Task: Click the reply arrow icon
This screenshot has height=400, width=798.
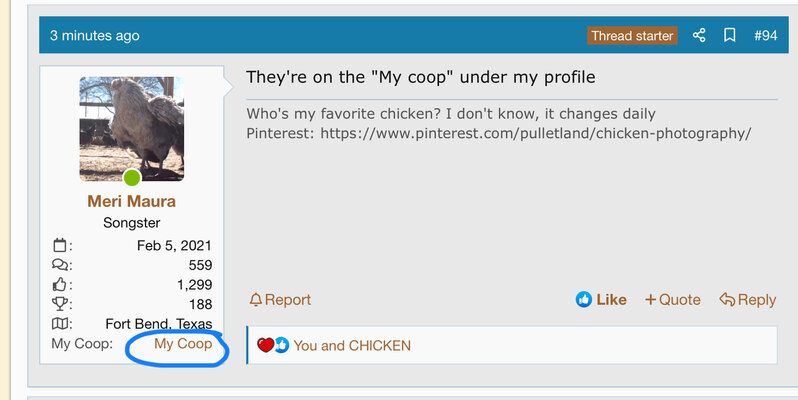Action: click(727, 300)
